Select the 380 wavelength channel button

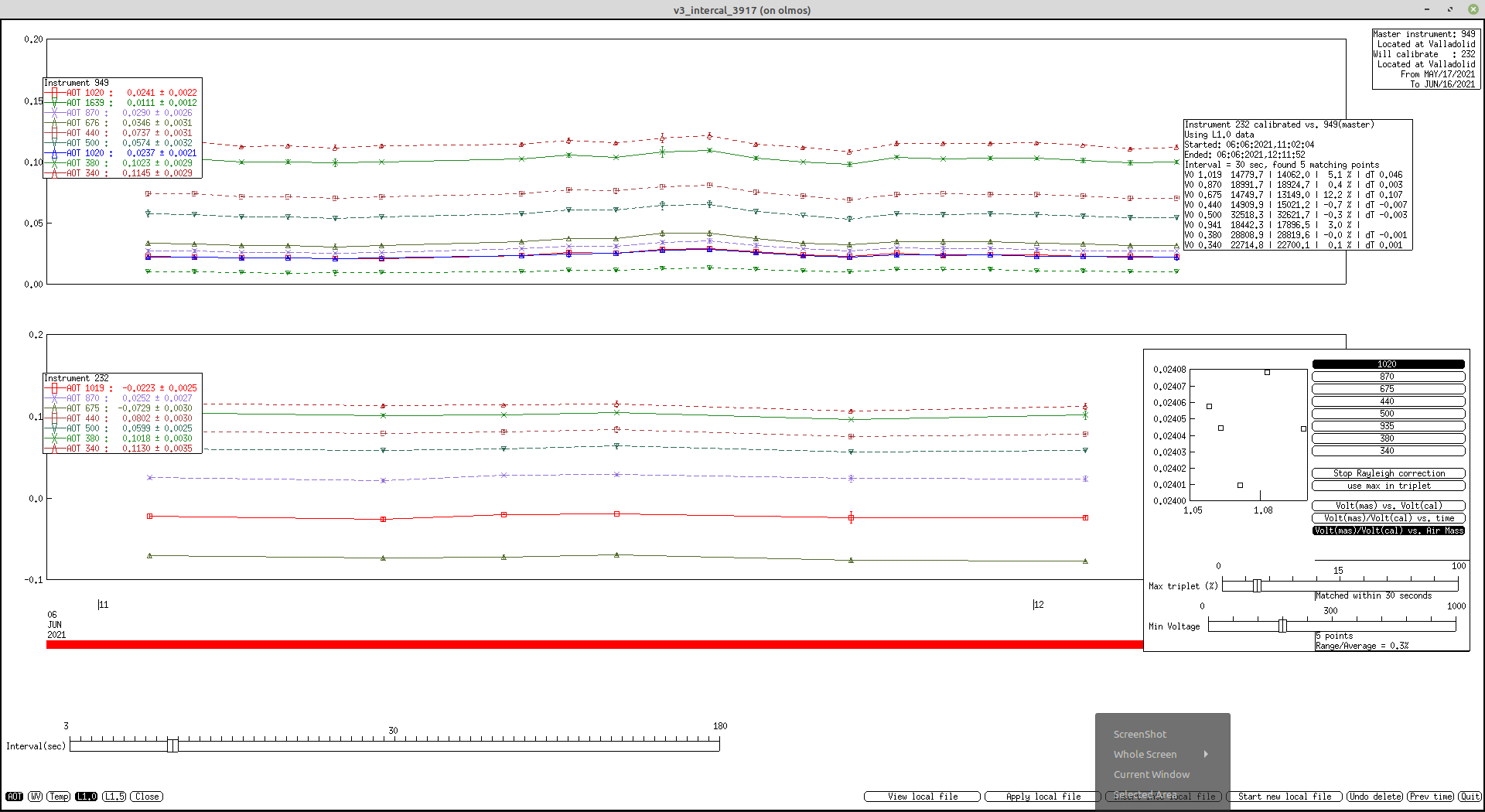click(x=1388, y=438)
